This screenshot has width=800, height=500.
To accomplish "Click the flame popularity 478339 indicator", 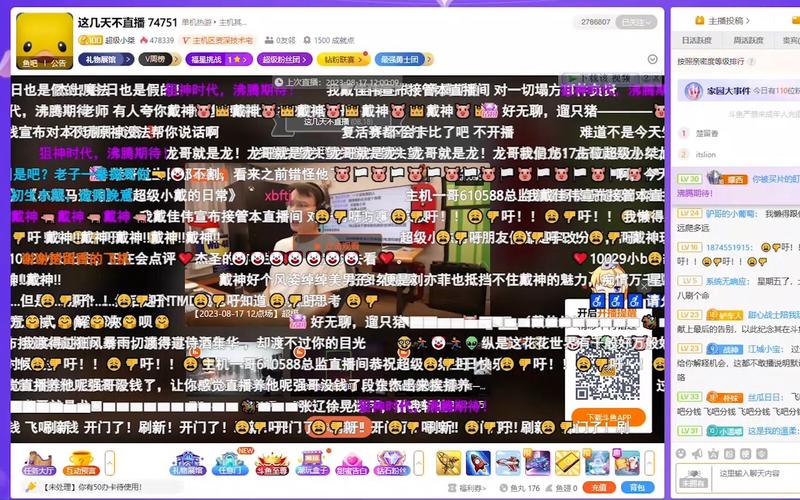I will coord(157,40).
